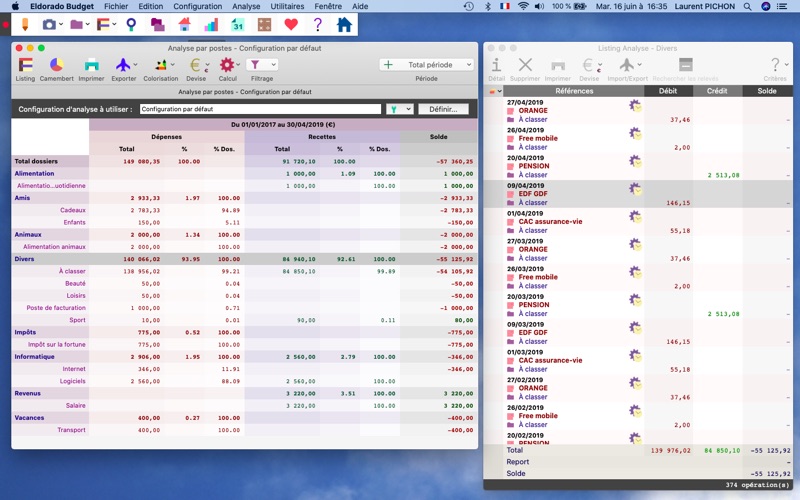Select the Divers row in analysis table

coord(244,259)
